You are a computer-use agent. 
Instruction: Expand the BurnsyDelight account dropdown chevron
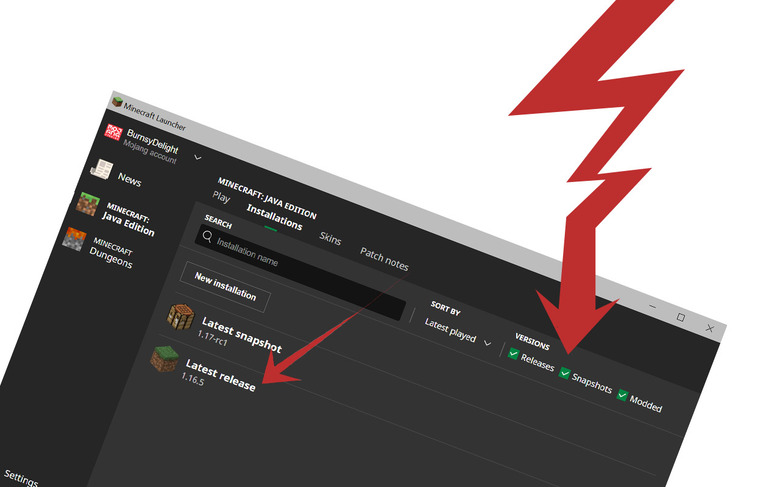pyautogui.click(x=197, y=158)
